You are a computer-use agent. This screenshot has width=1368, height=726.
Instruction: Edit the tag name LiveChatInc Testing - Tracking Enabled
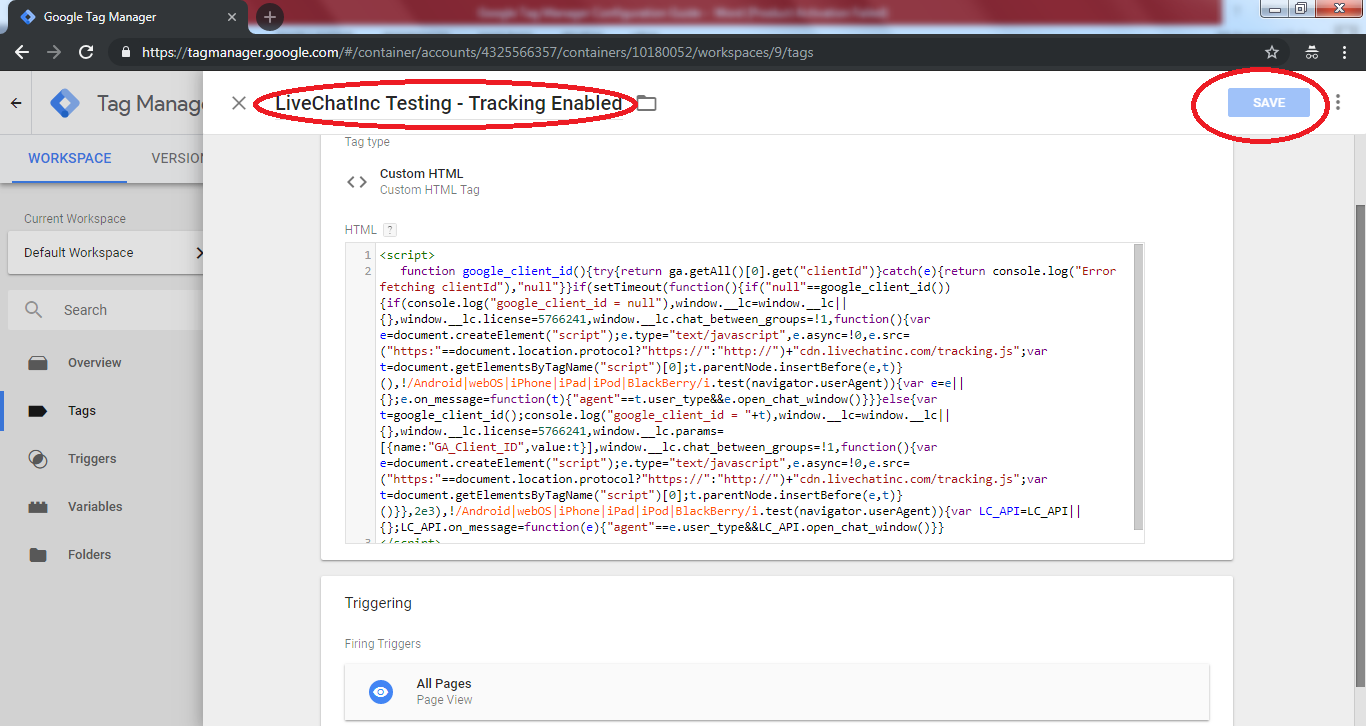[x=449, y=103]
